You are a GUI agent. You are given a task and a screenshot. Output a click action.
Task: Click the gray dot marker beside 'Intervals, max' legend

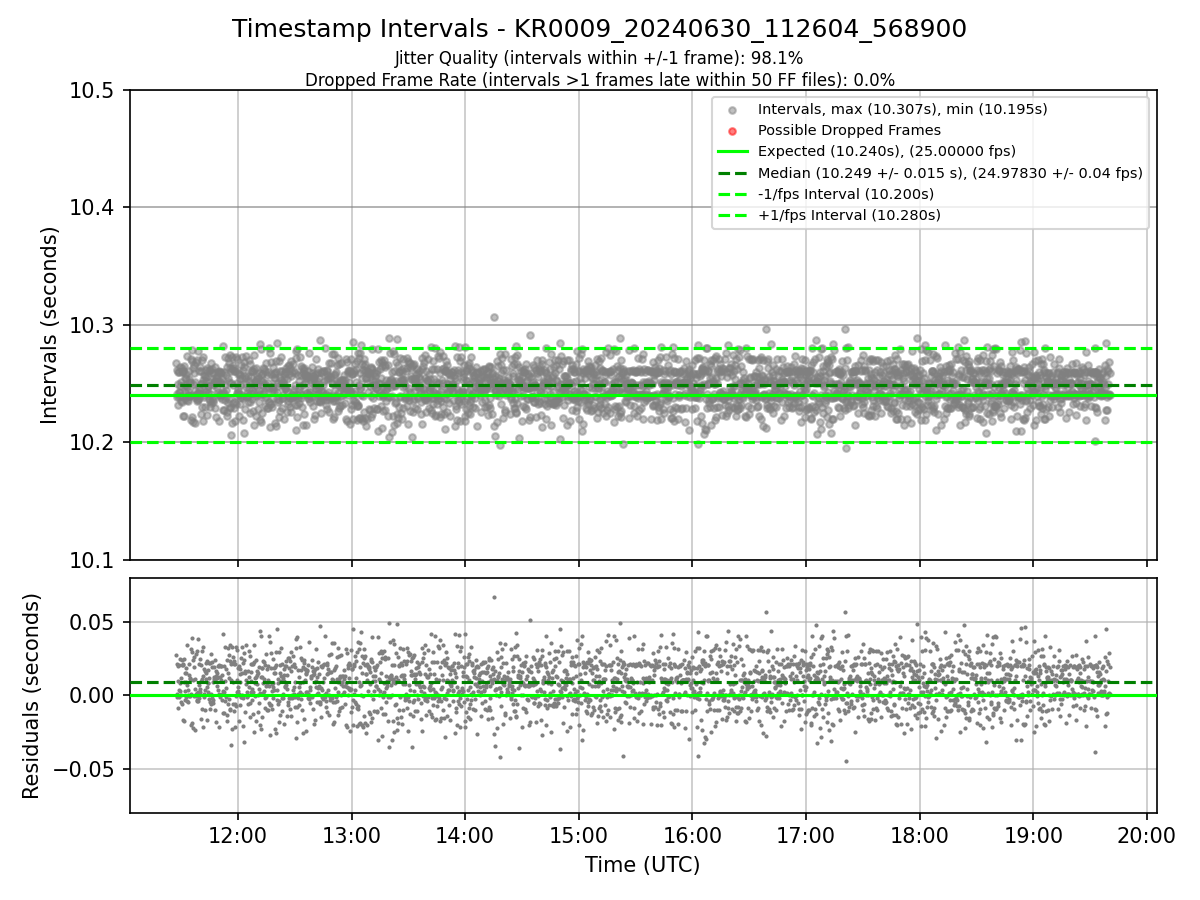click(733, 110)
